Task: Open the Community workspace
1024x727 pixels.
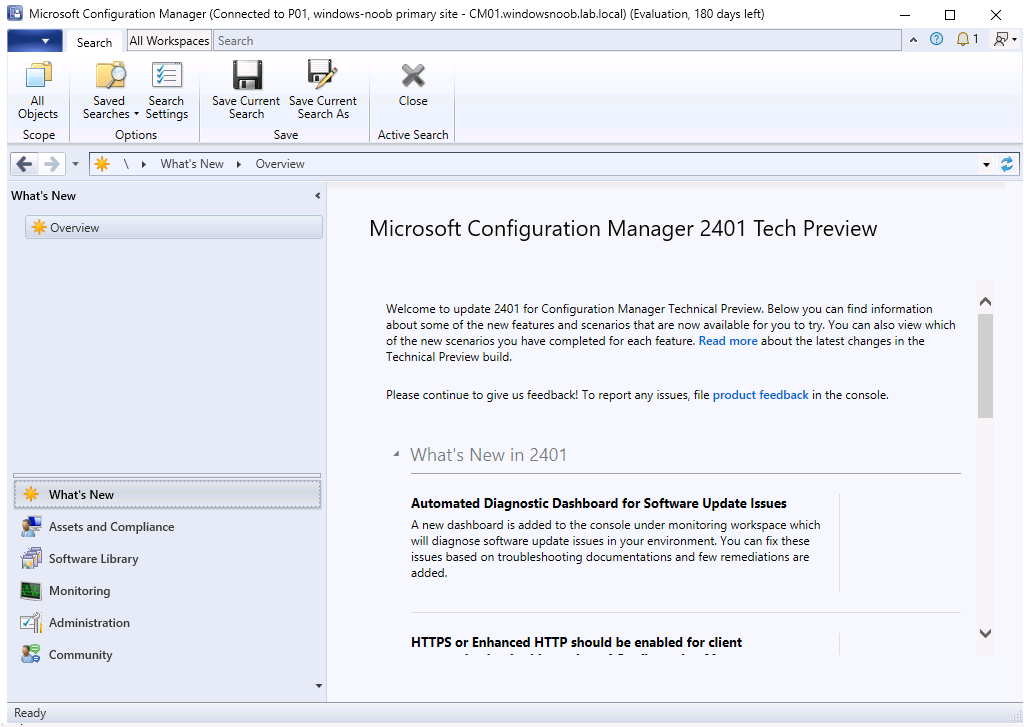Action: coord(167,654)
